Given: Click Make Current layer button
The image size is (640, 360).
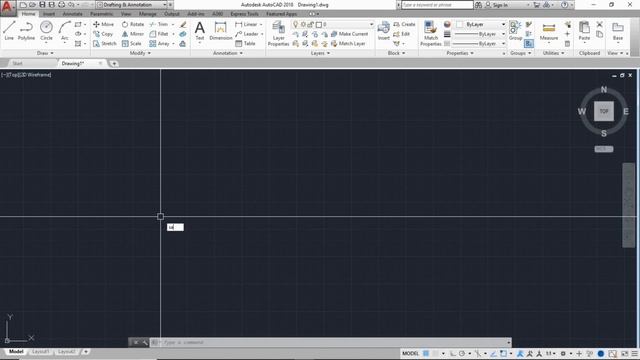Looking at the screenshot, I should click(349, 34).
